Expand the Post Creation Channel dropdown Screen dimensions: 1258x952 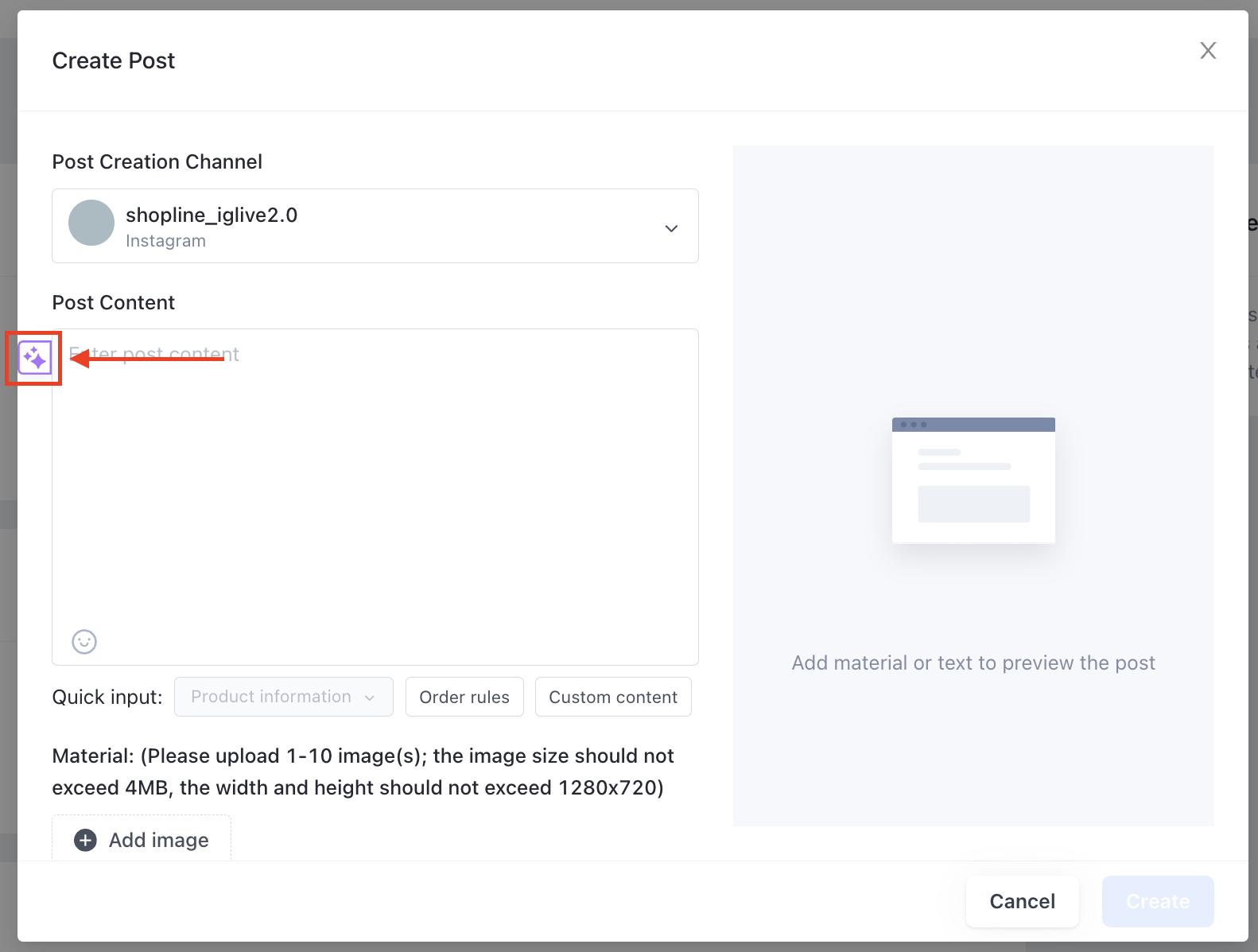click(375, 226)
